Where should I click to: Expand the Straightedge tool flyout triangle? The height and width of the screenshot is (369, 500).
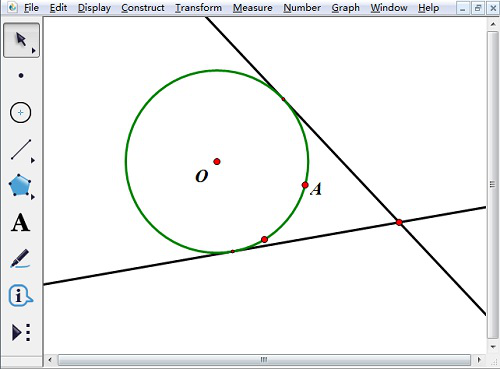click(x=33, y=161)
